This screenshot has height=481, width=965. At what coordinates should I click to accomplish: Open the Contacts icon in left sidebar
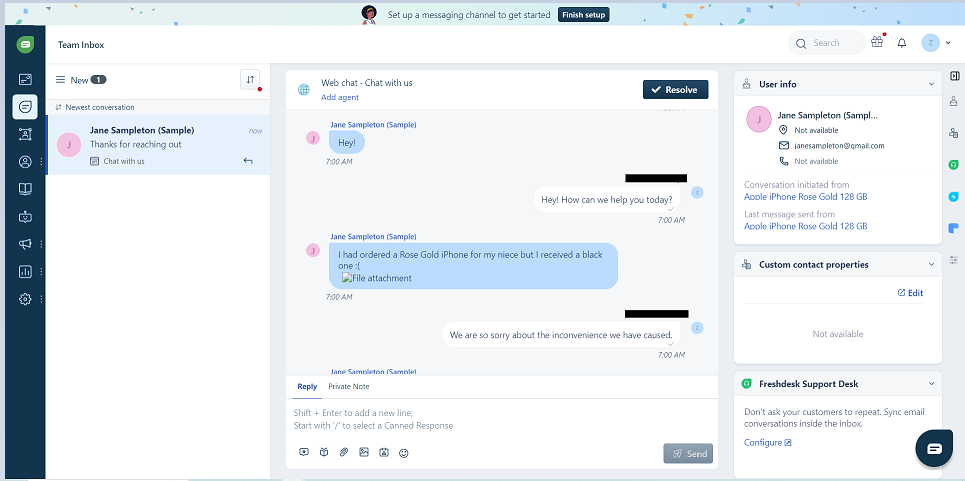point(25,162)
